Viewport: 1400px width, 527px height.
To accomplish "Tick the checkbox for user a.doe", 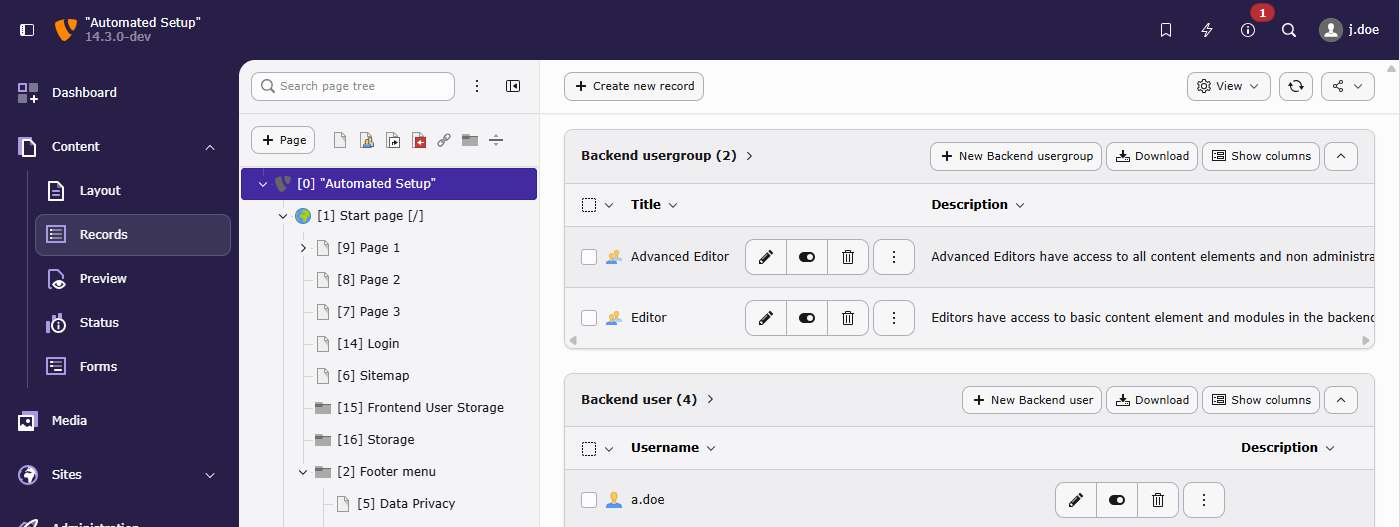I will 589,500.
